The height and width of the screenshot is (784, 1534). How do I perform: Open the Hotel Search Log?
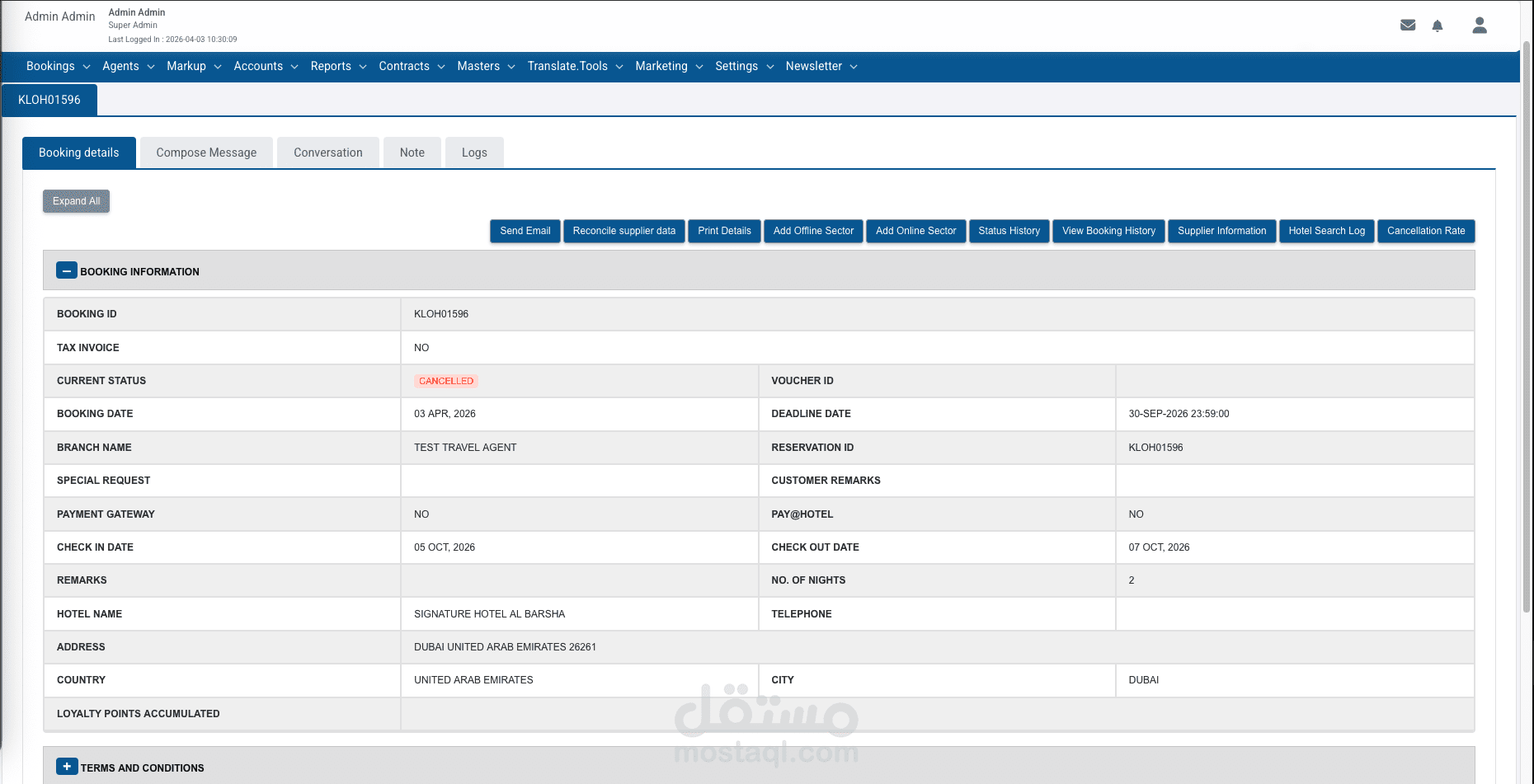(x=1327, y=231)
